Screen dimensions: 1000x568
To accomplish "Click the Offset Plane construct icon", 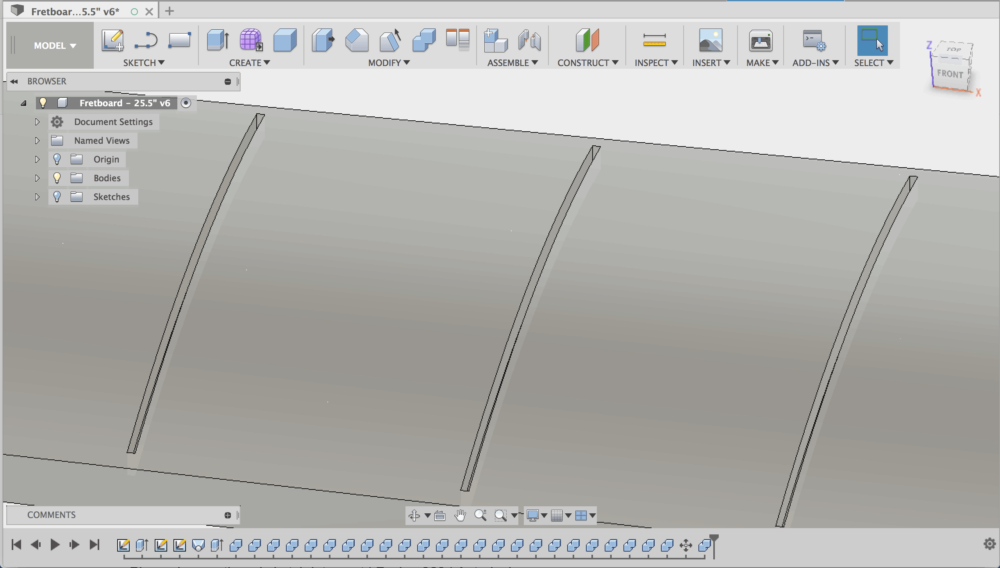I will [587, 41].
